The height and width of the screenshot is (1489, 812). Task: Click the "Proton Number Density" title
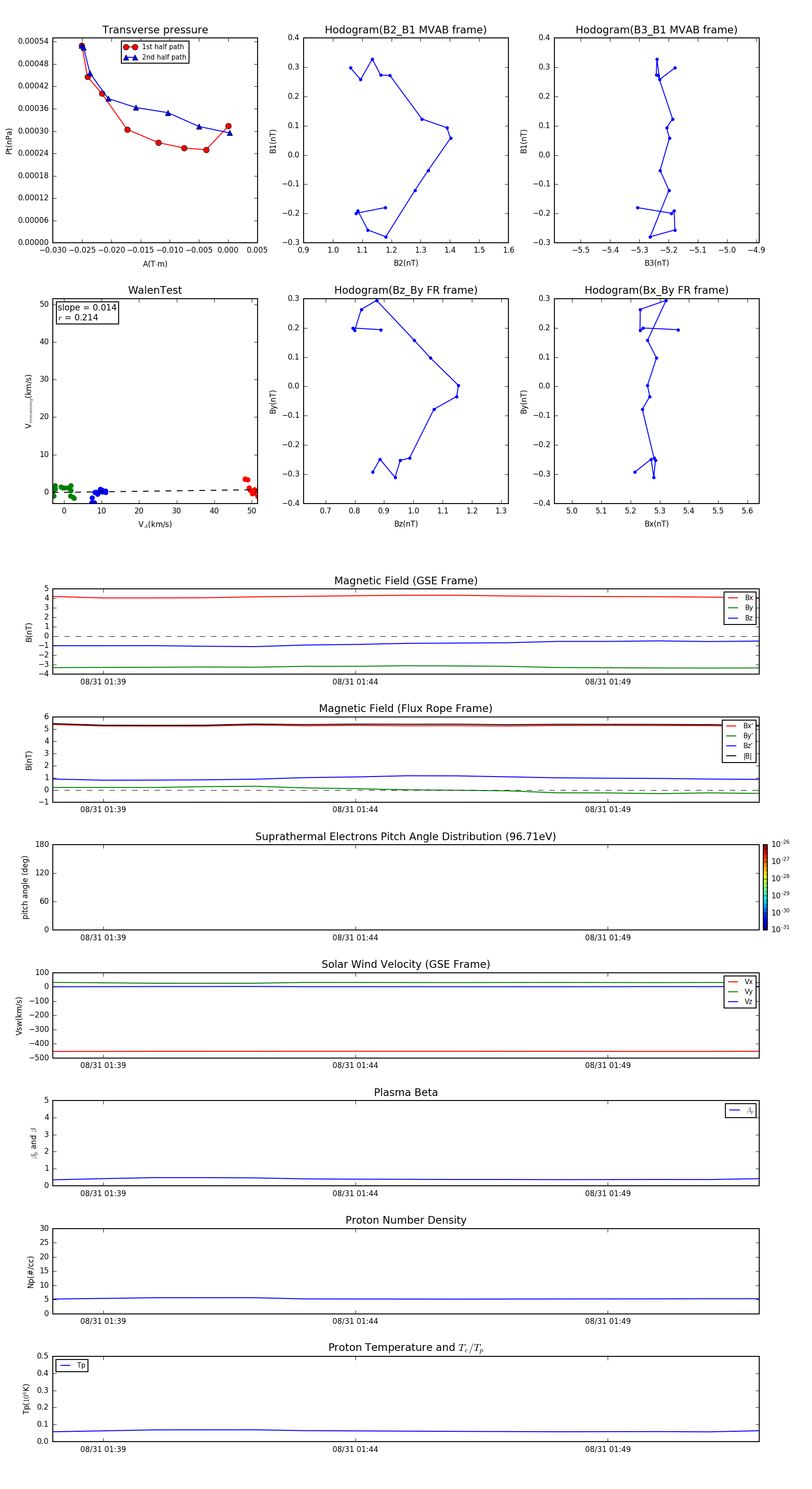tap(406, 1220)
